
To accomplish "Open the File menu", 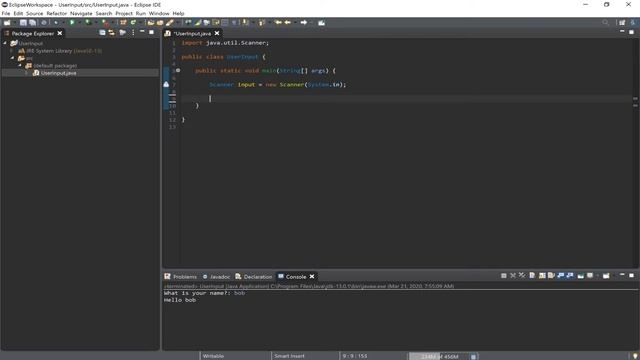I will (6, 13).
